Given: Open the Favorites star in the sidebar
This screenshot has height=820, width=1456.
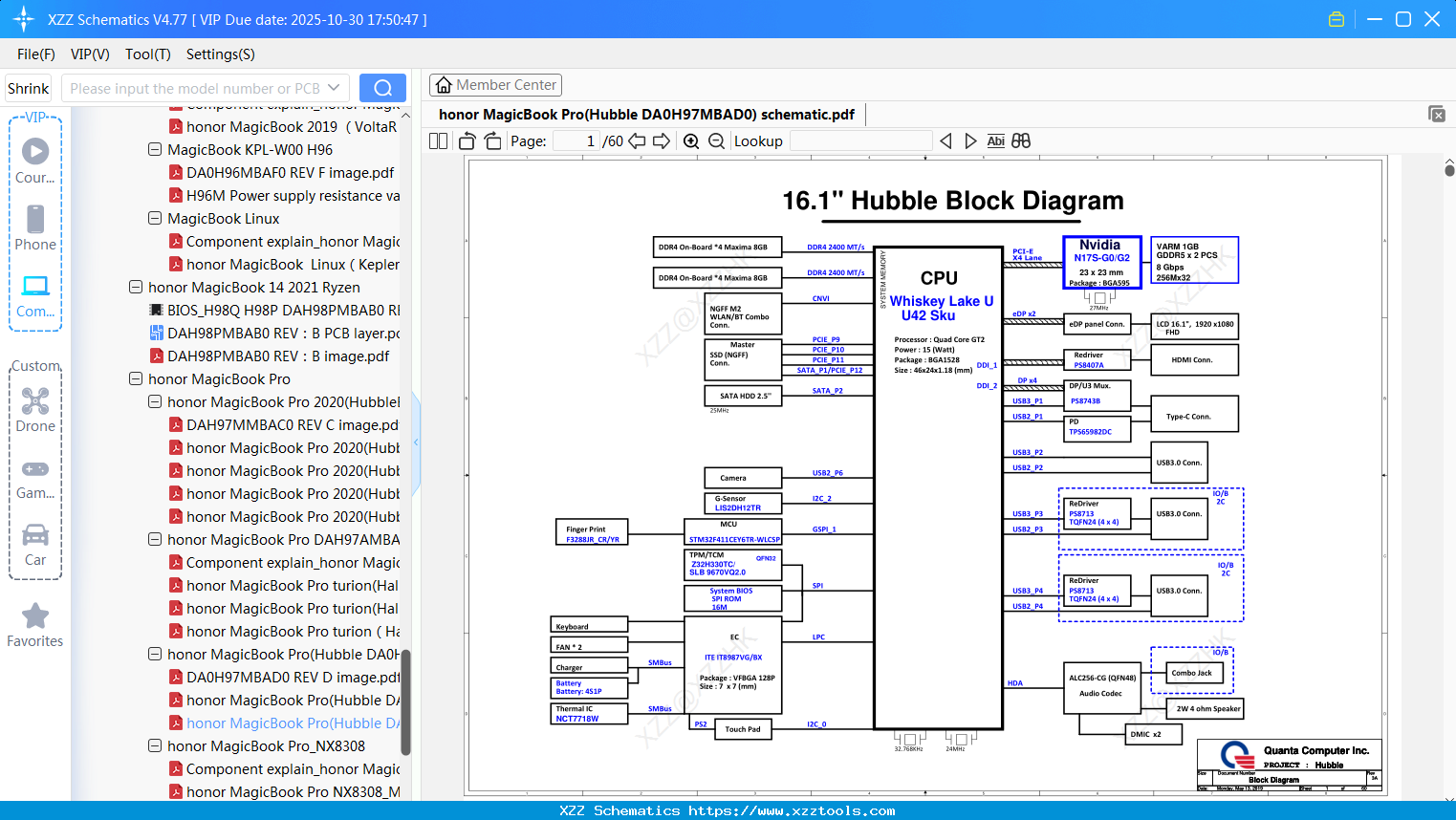Looking at the screenshot, I should coord(35,625).
